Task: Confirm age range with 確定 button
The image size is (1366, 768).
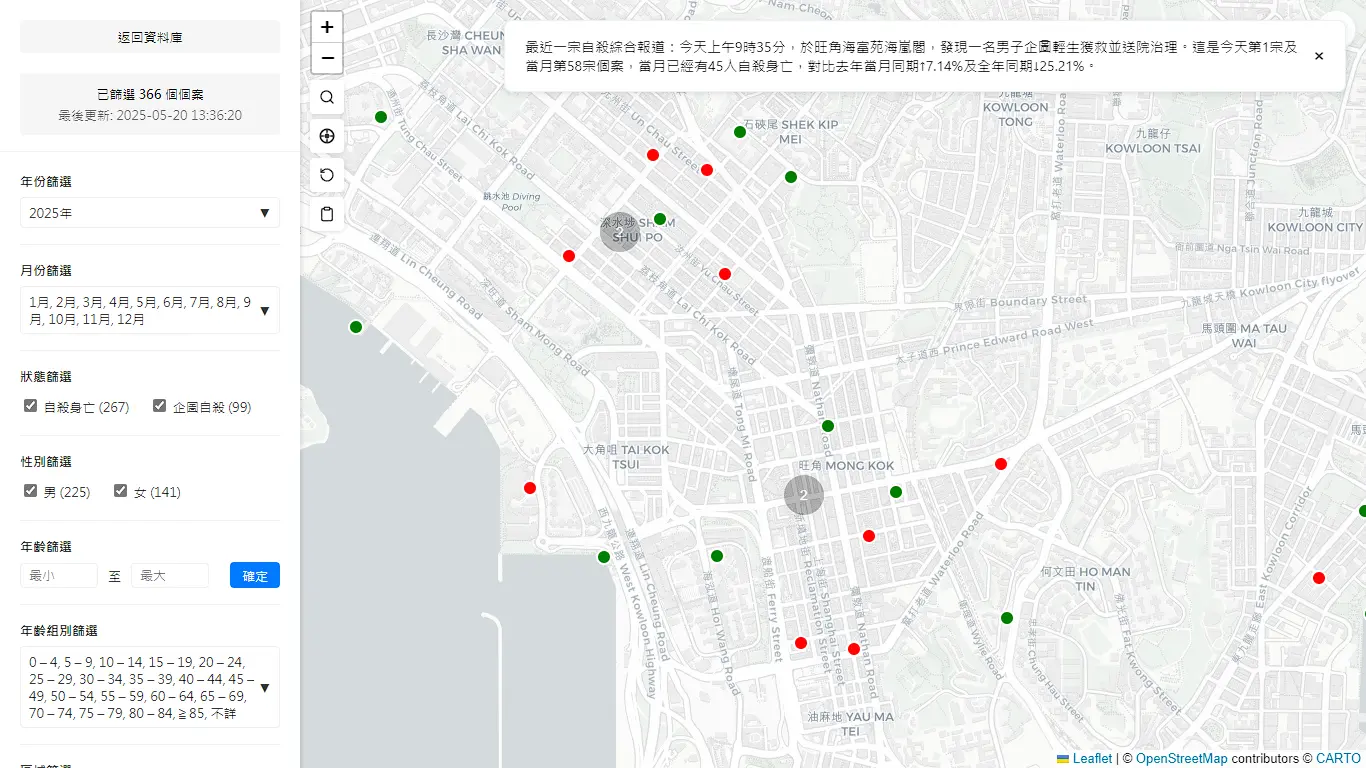Action: pyautogui.click(x=255, y=576)
